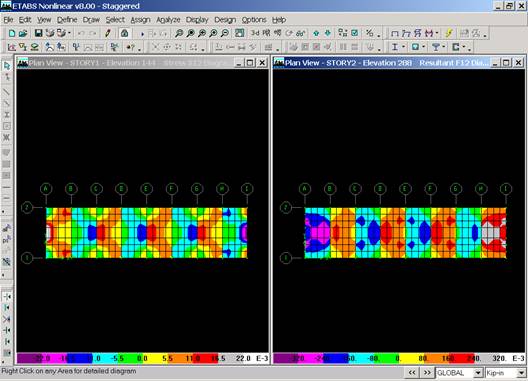This screenshot has height=381, width=528.
Task: Select the 3-d view toolbar button
Action: click(255, 33)
